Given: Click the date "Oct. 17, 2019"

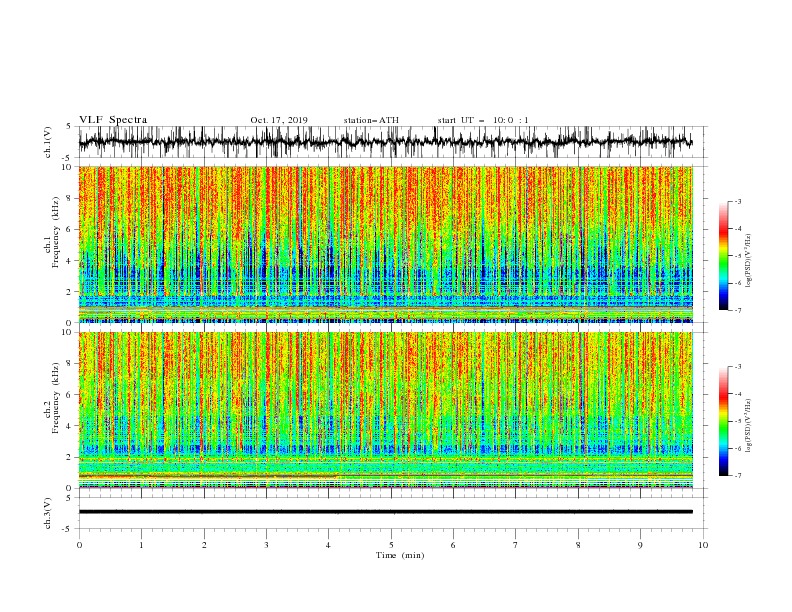Looking at the screenshot, I should [x=279, y=120].
